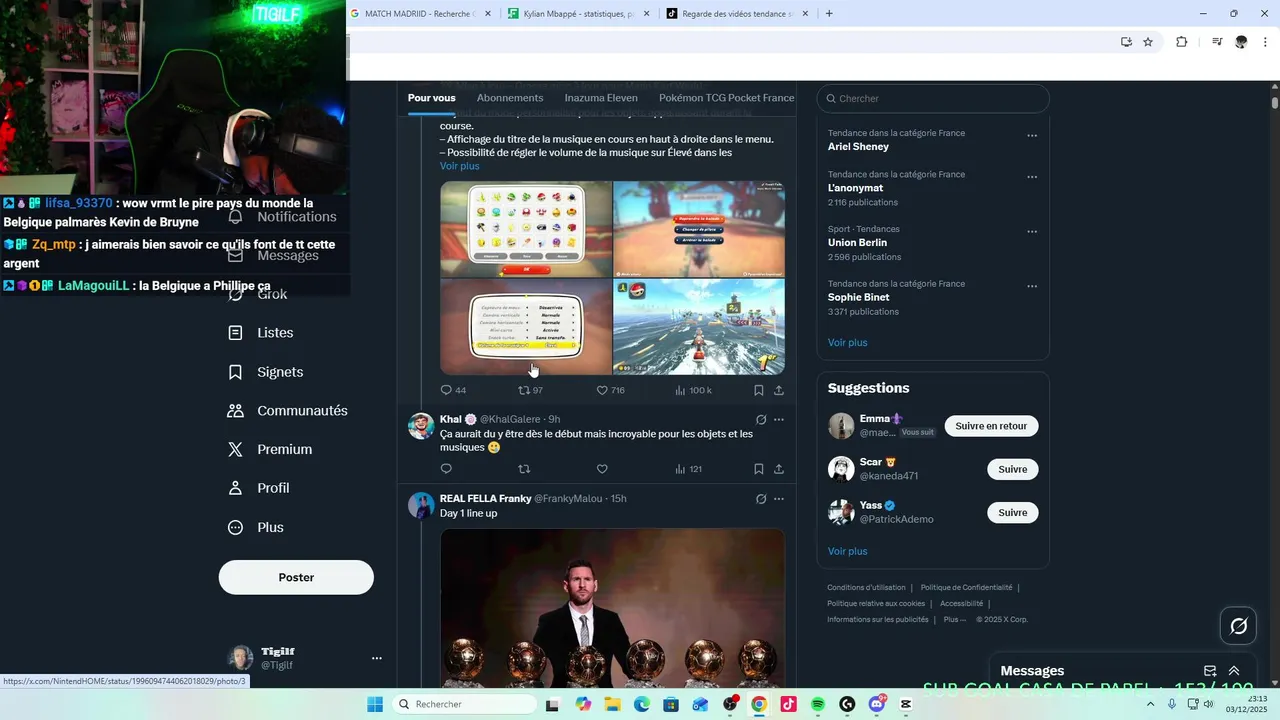Open File Explorer from the taskbar

tap(612, 704)
